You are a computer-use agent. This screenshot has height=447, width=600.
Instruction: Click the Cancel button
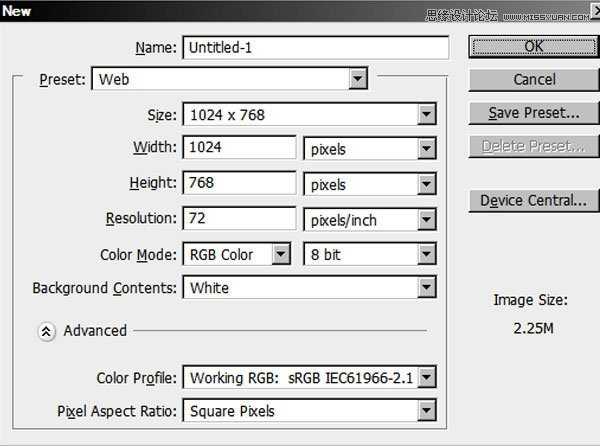[534, 80]
